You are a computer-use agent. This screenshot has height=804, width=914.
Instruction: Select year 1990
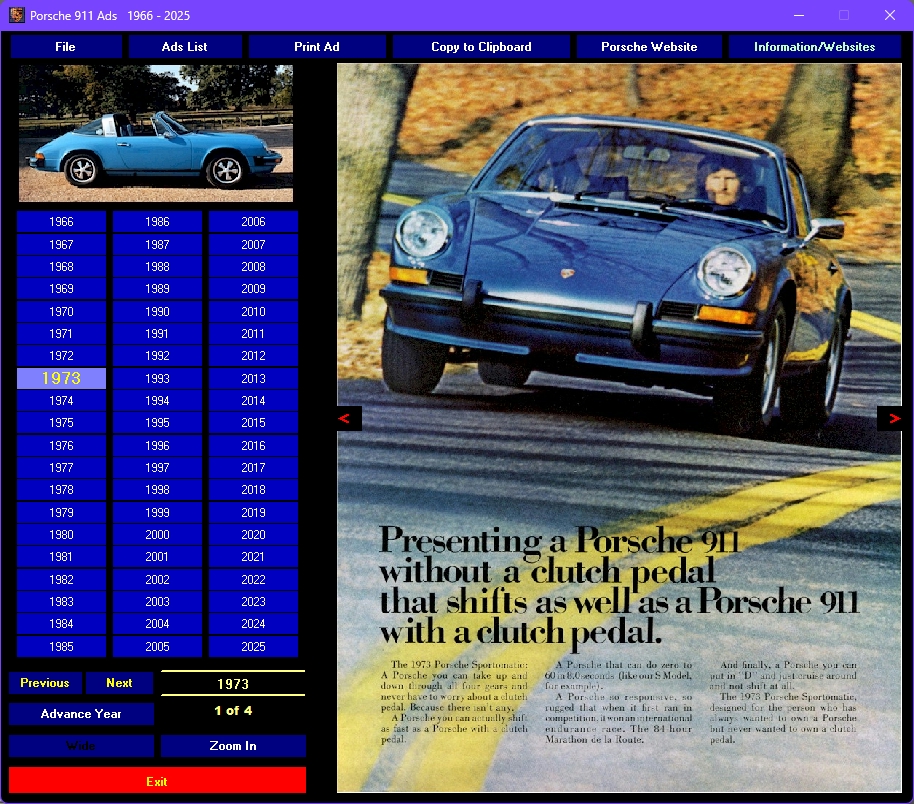coord(157,311)
